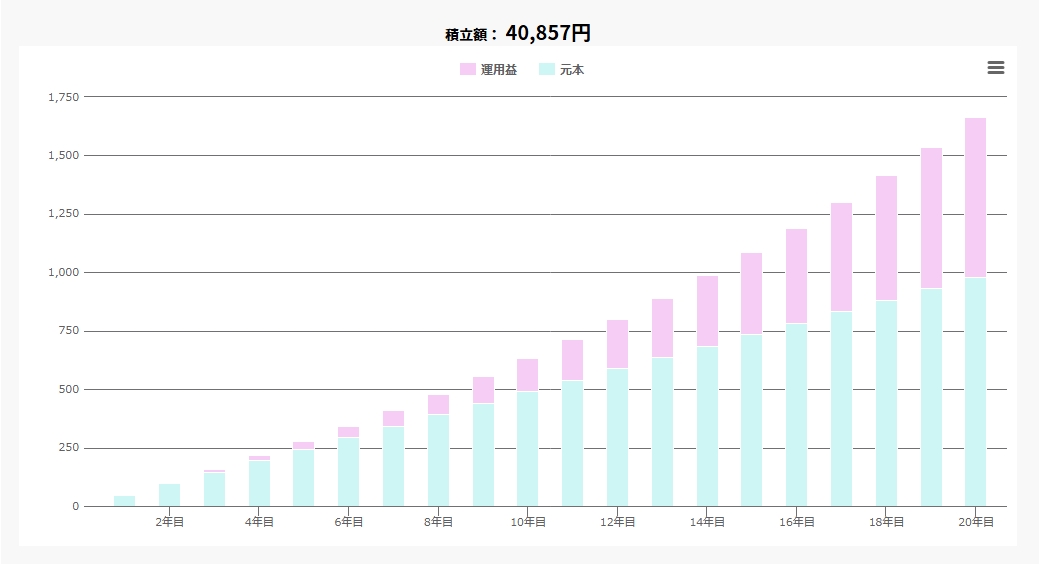Click the pink 運用益 segment at 16年目

(796, 276)
